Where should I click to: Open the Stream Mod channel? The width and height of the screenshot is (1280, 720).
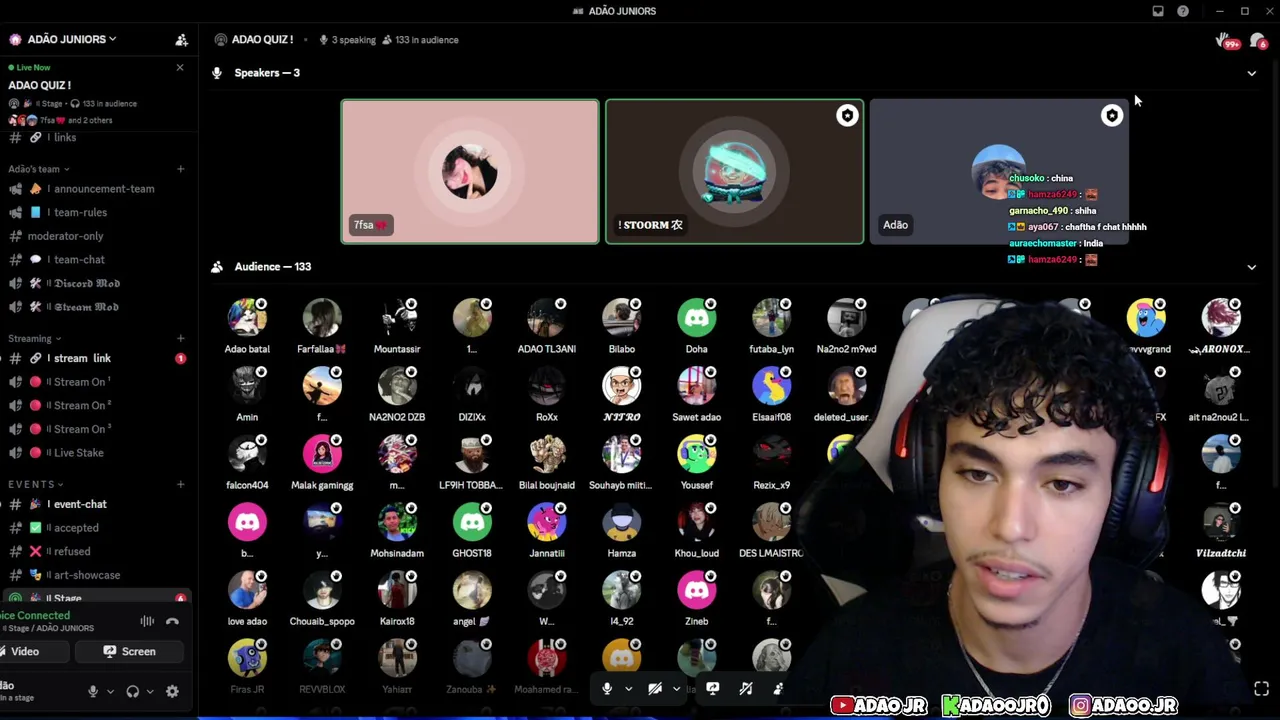(x=95, y=307)
